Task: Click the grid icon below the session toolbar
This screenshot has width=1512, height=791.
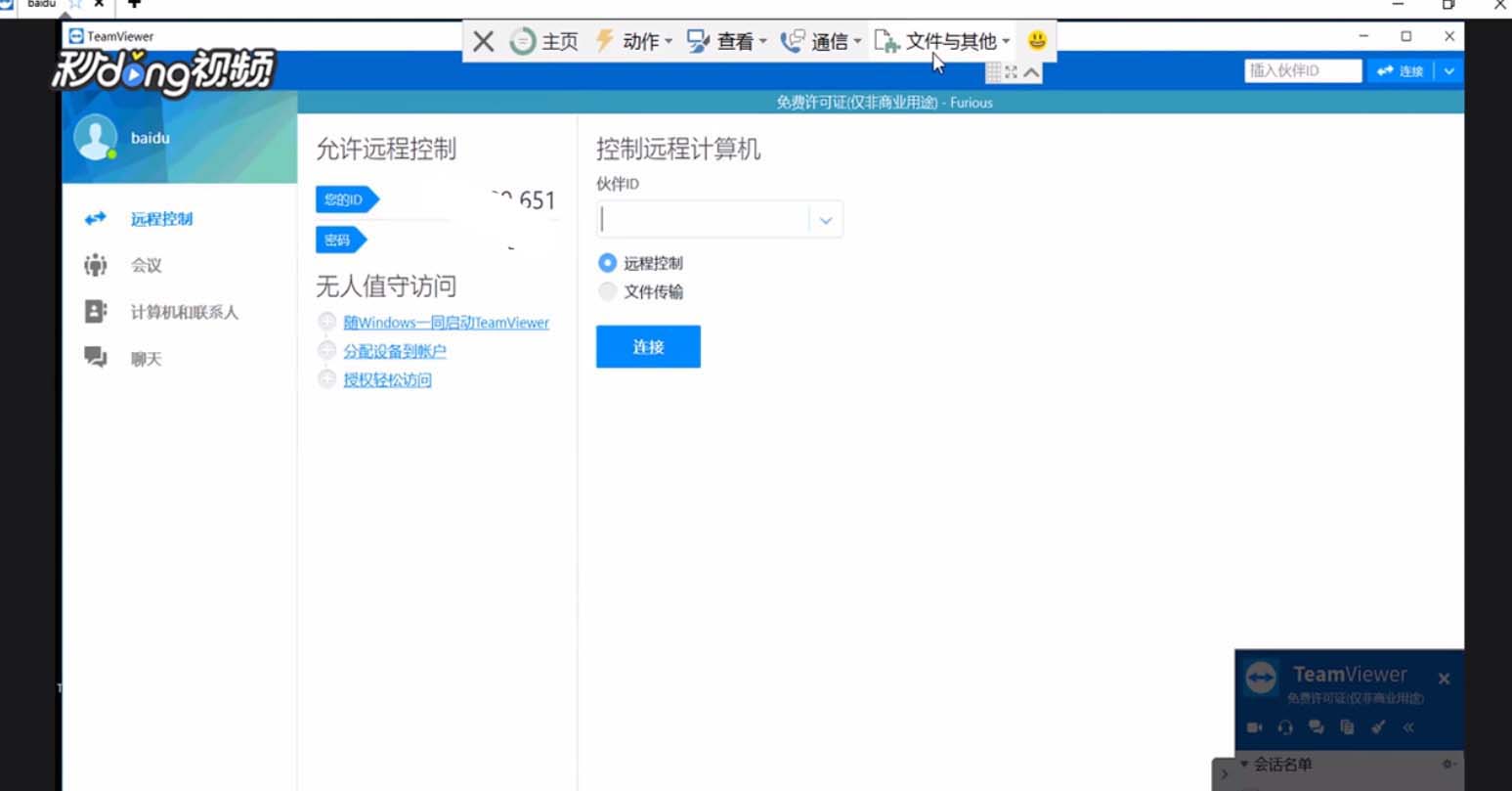Action: tap(993, 72)
